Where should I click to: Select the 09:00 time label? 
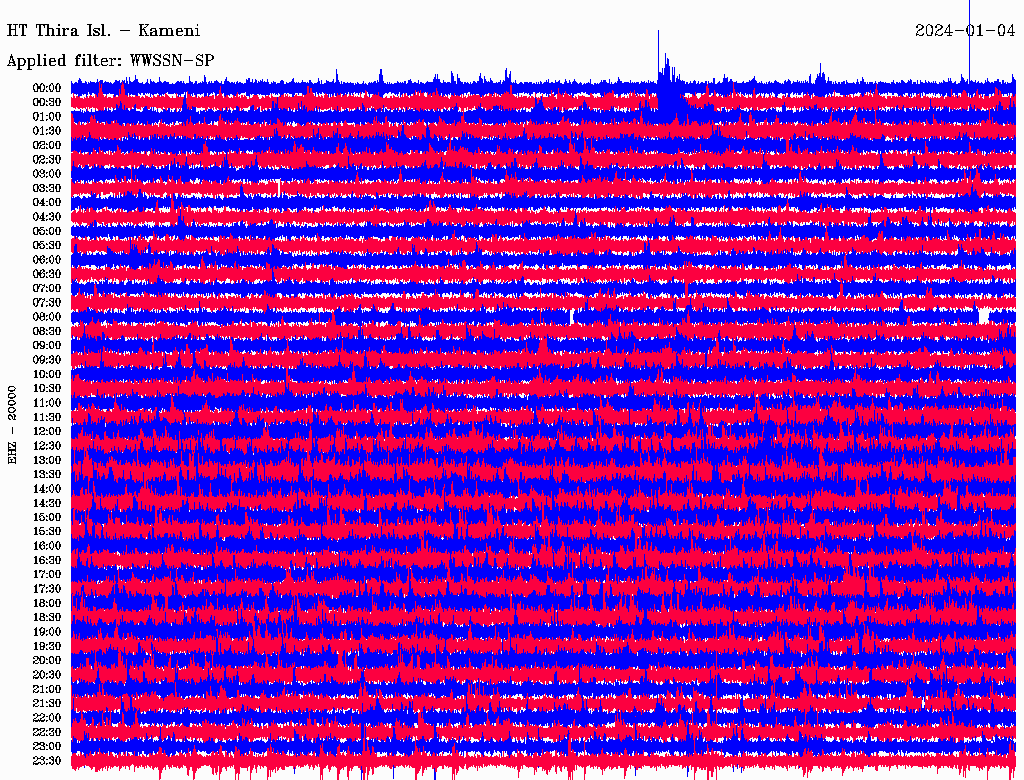[x=47, y=346]
